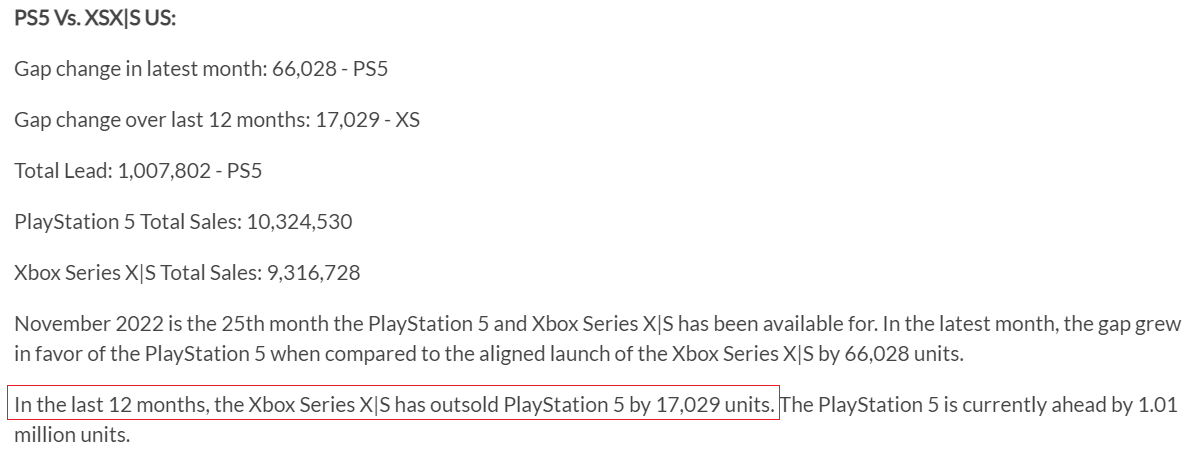
Task: Click the "Xbox Series X|S Total Sales" line
Action: [187, 272]
